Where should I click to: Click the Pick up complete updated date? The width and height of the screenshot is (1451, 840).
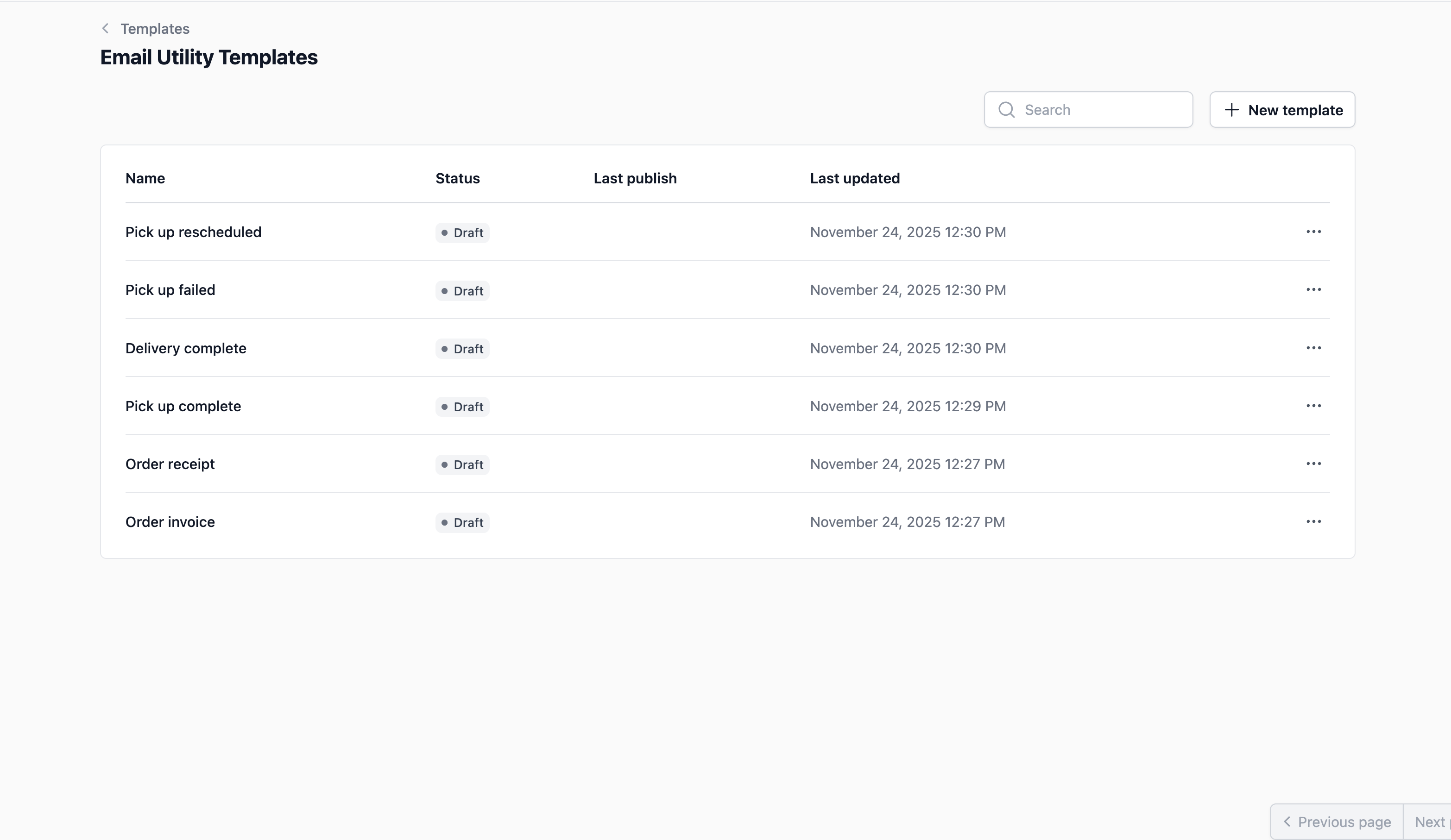908,406
